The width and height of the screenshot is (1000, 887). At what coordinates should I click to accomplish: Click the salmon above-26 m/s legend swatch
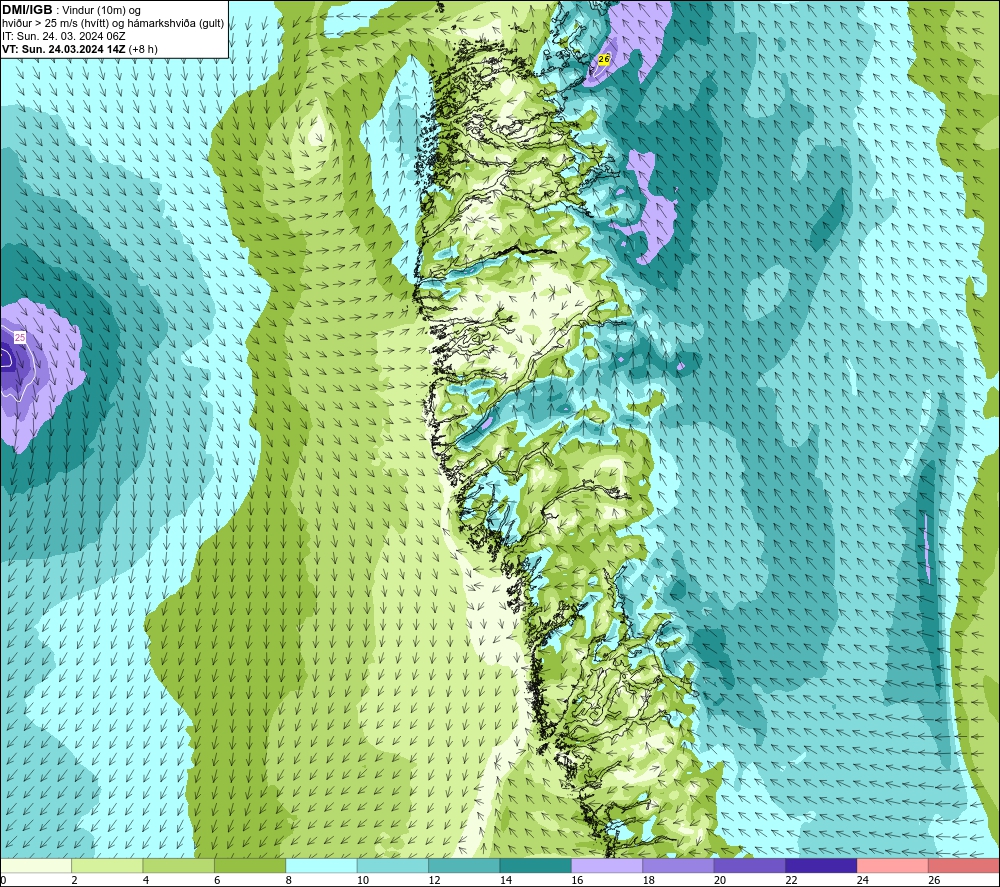click(x=964, y=865)
